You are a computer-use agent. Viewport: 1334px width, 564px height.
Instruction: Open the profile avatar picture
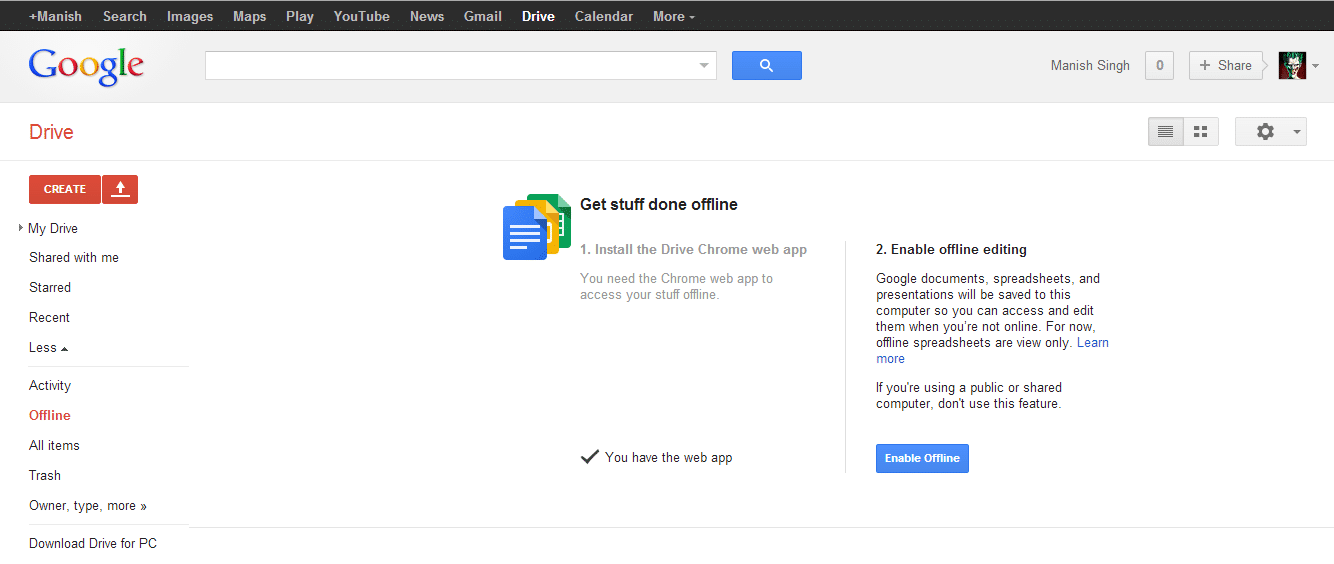click(x=1292, y=66)
